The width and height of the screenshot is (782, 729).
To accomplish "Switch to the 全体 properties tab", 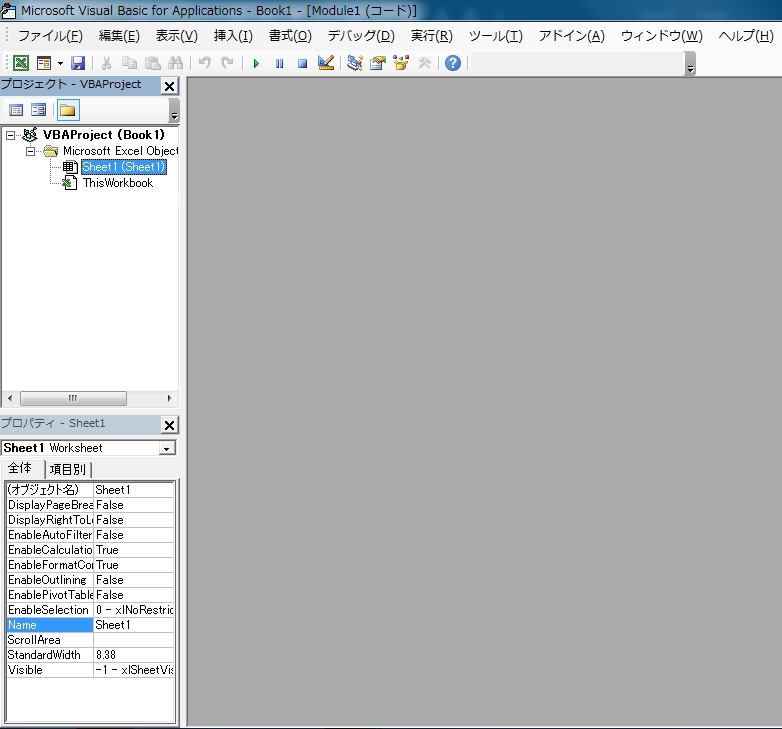I will coord(20,468).
